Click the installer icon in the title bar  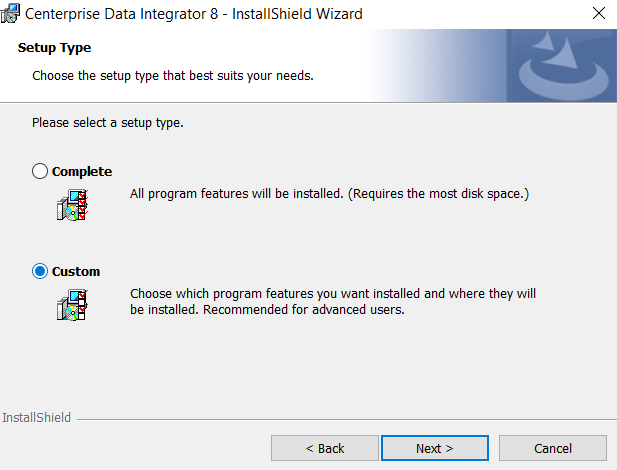click(x=11, y=14)
